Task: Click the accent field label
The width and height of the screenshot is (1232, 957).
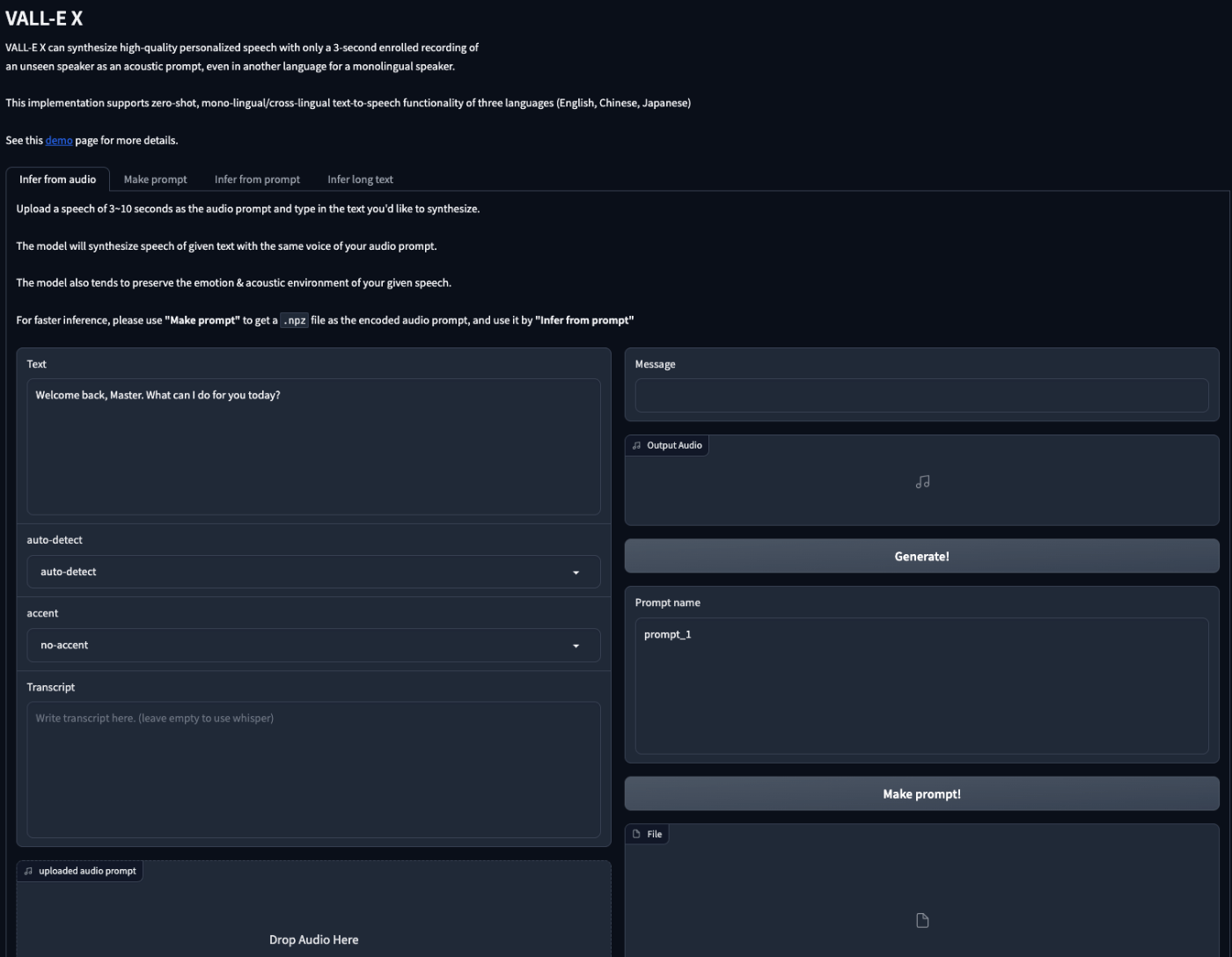Action: 42,613
